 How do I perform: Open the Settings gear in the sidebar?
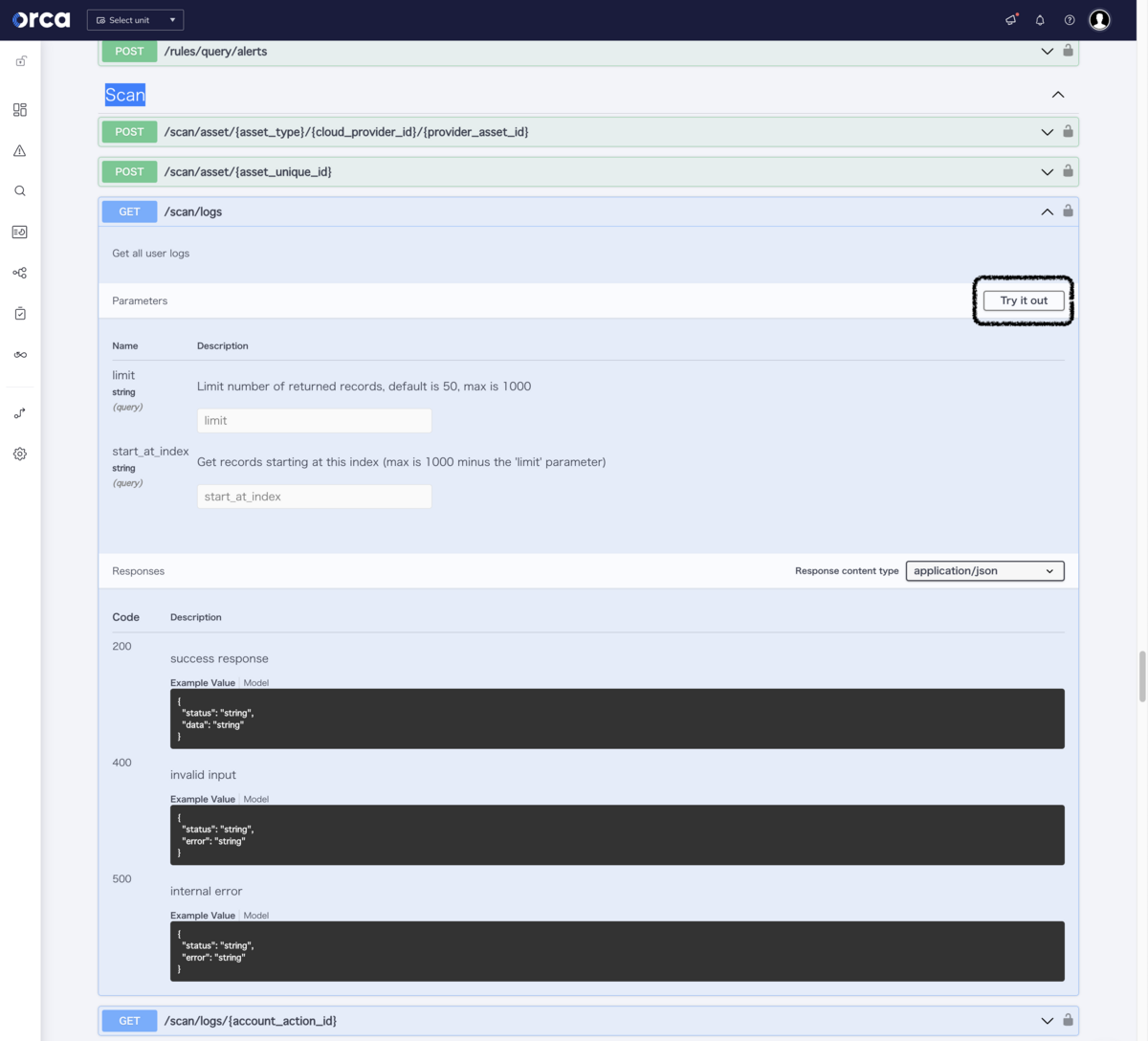click(19, 454)
